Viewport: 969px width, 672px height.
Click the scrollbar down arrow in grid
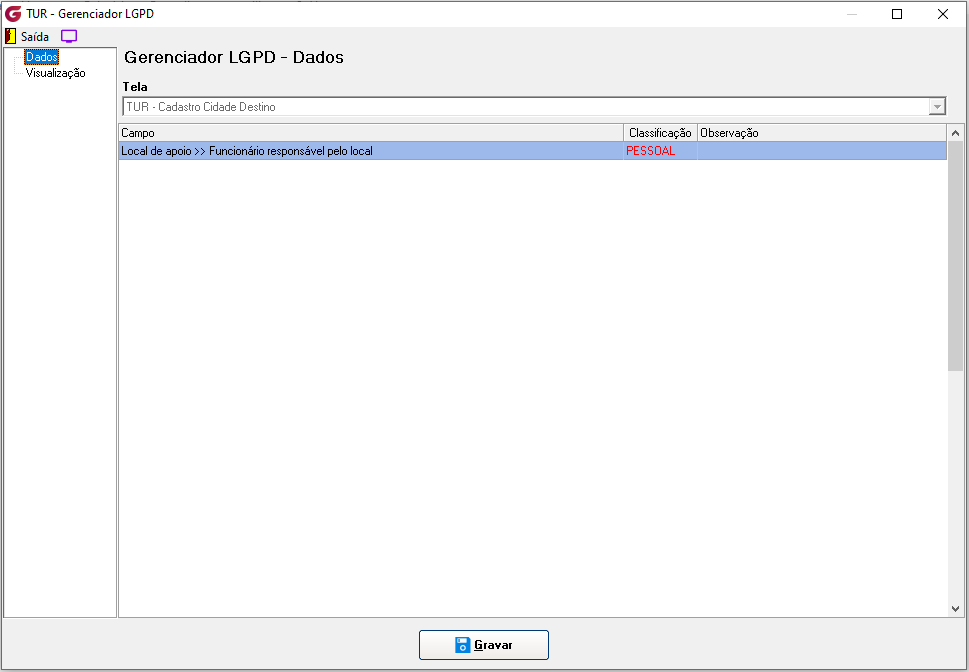955,609
